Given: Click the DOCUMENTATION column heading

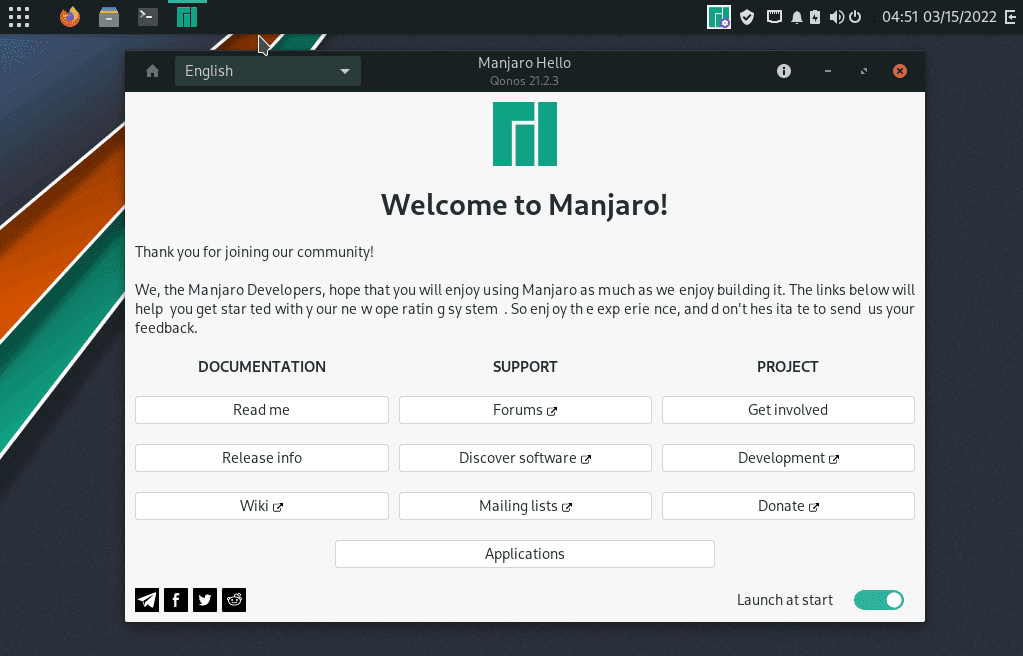Looking at the screenshot, I should click(x=262, y=367).
